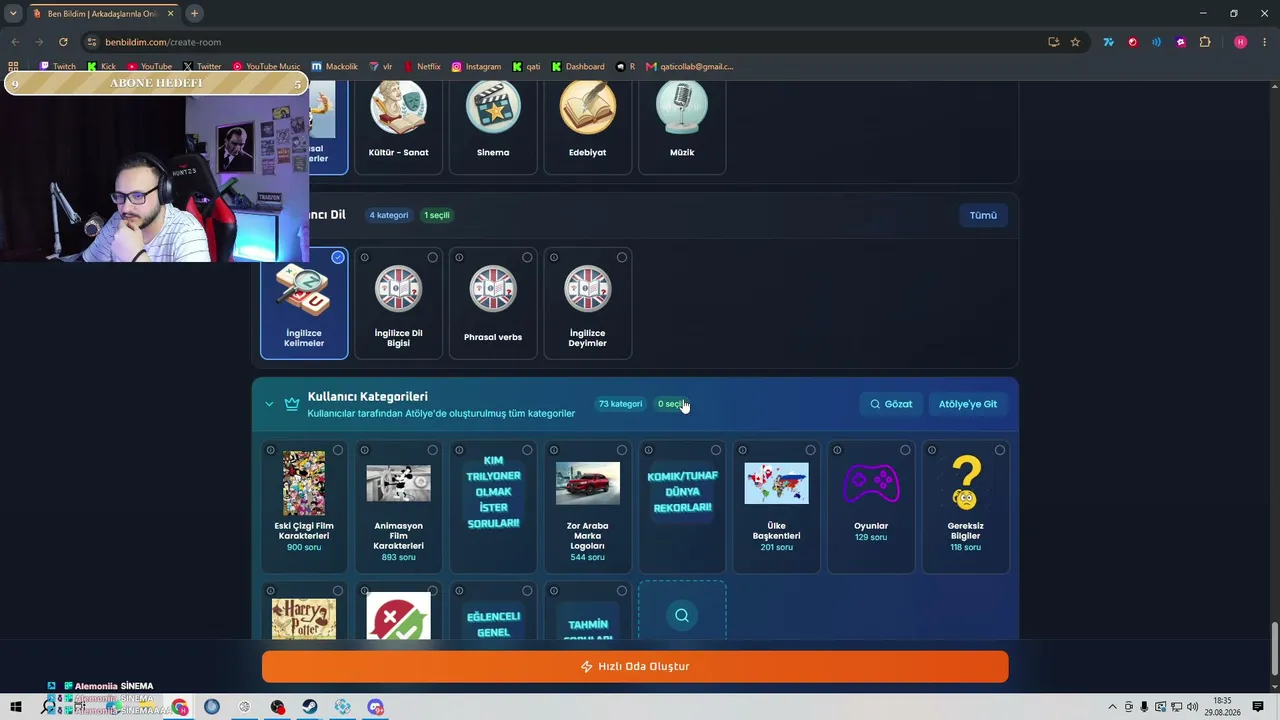Click info icon on Zor Araba Marka Logoları
1280x720 pixels.
[554, 450]
